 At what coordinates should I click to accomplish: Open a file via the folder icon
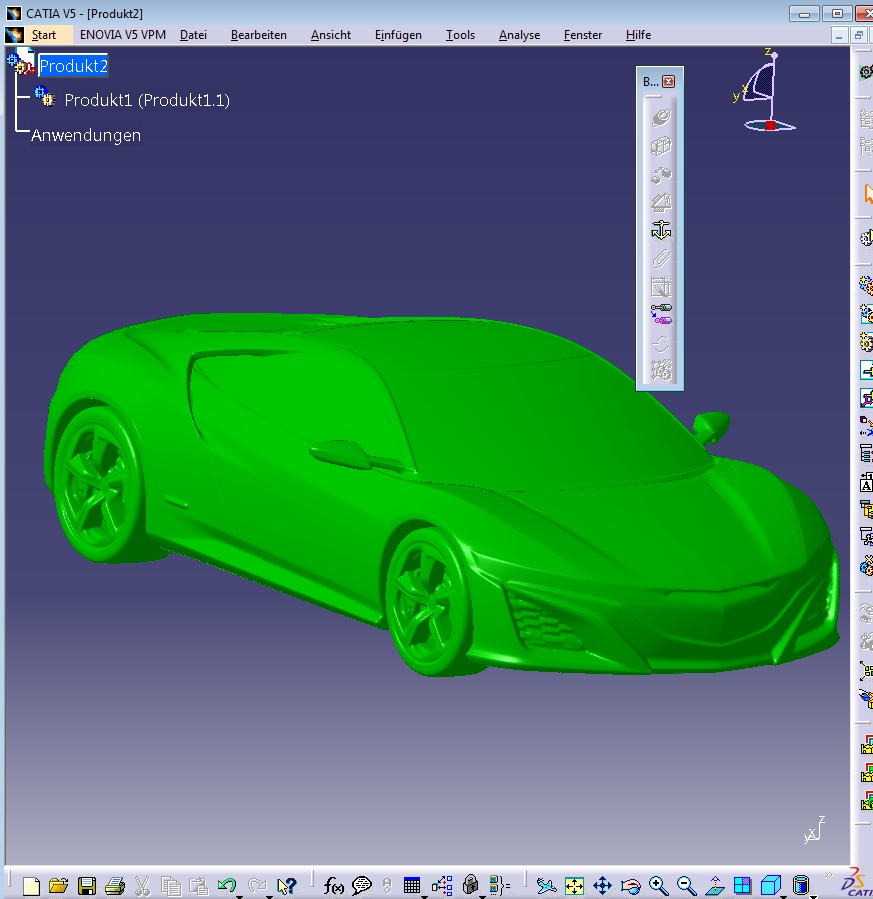click(58, 886)
